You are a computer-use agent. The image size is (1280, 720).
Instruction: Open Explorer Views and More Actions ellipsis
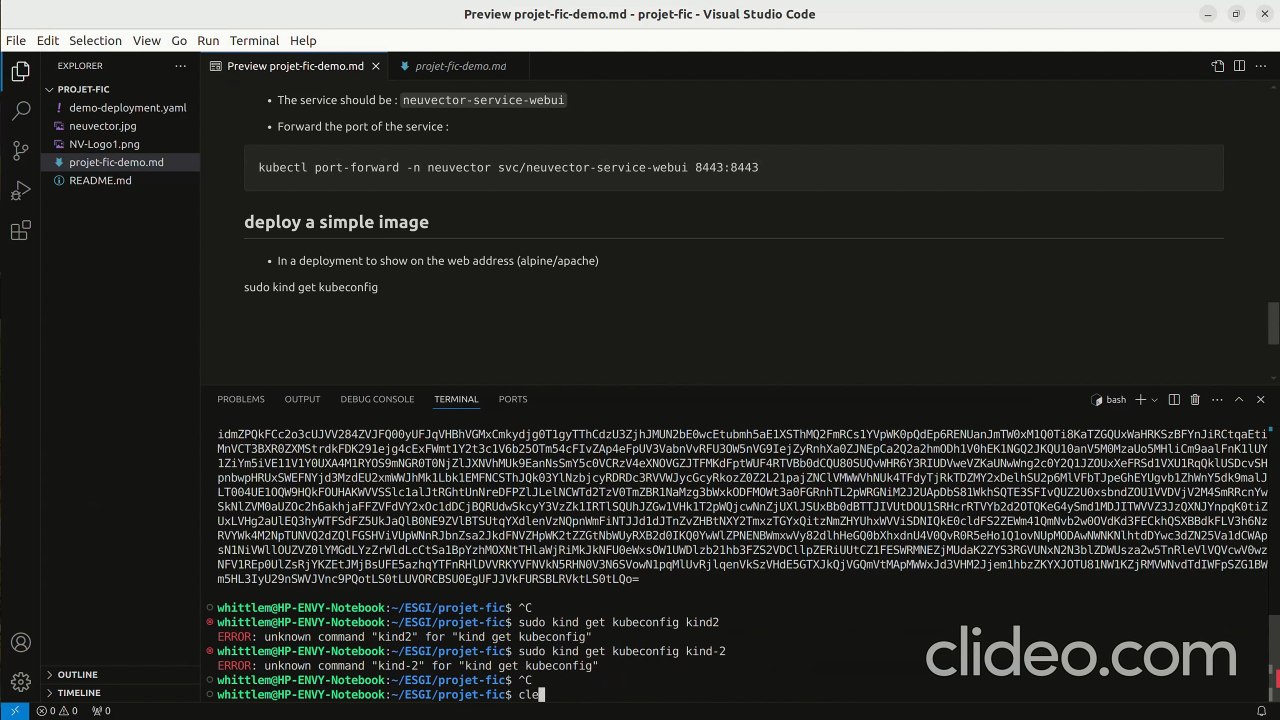180,66
